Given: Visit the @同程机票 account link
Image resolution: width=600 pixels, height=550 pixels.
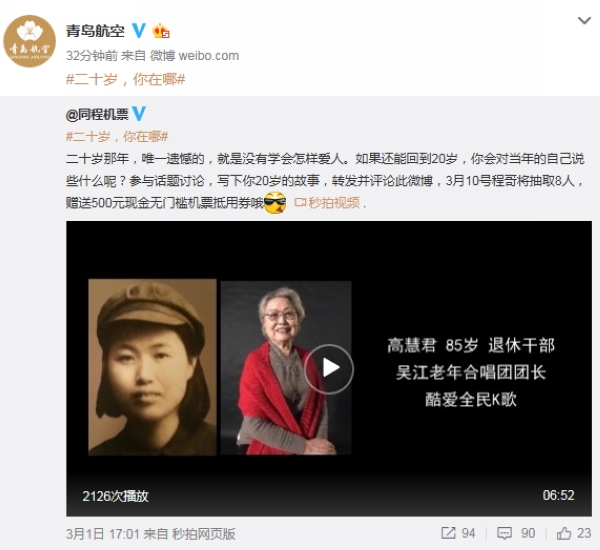Looking at the screenshot, I should click(x=97, y=114).
